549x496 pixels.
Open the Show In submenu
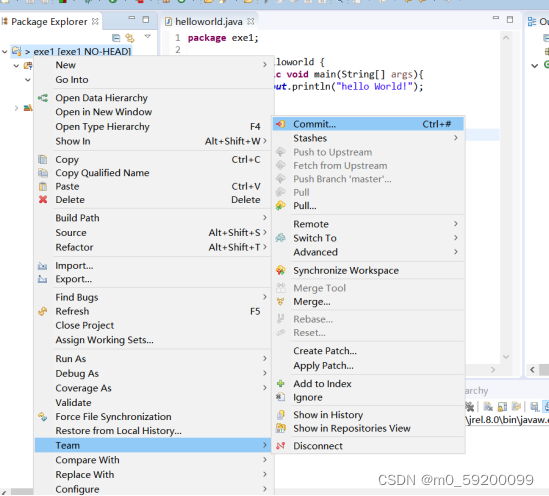tap(153, 141)
